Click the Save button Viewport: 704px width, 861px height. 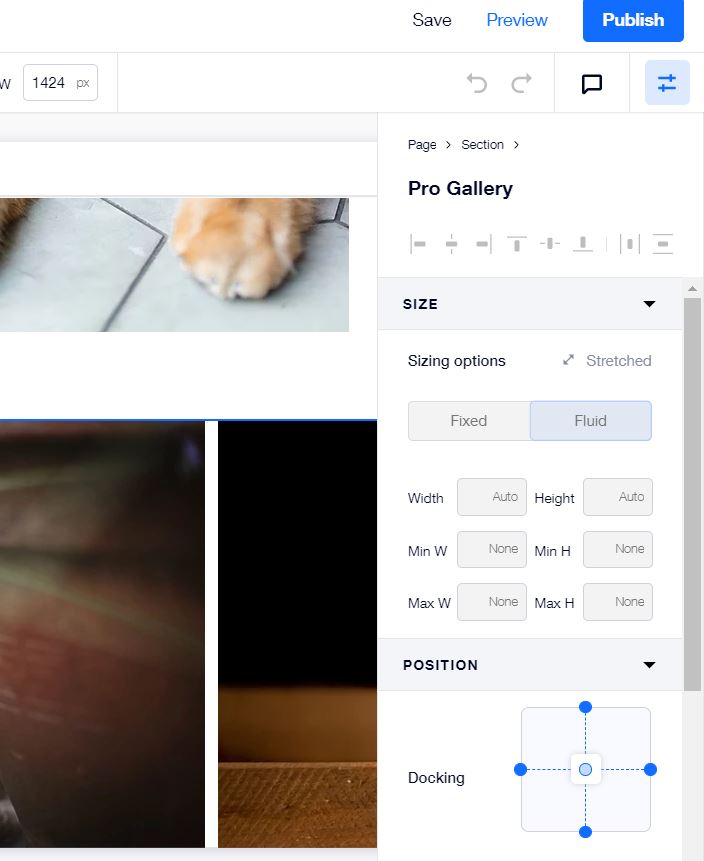tap(432, 20)
